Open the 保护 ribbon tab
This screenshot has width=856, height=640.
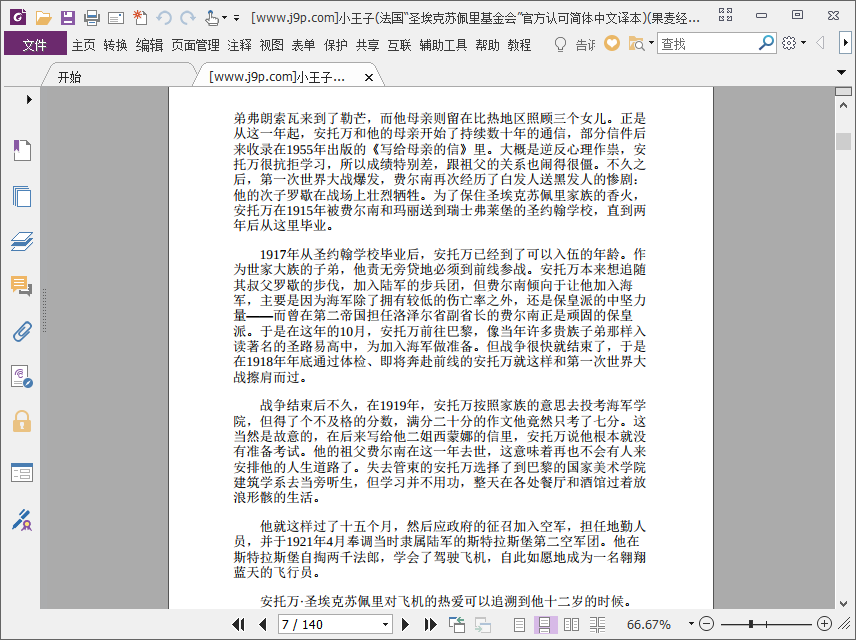[x=335, y=45]
